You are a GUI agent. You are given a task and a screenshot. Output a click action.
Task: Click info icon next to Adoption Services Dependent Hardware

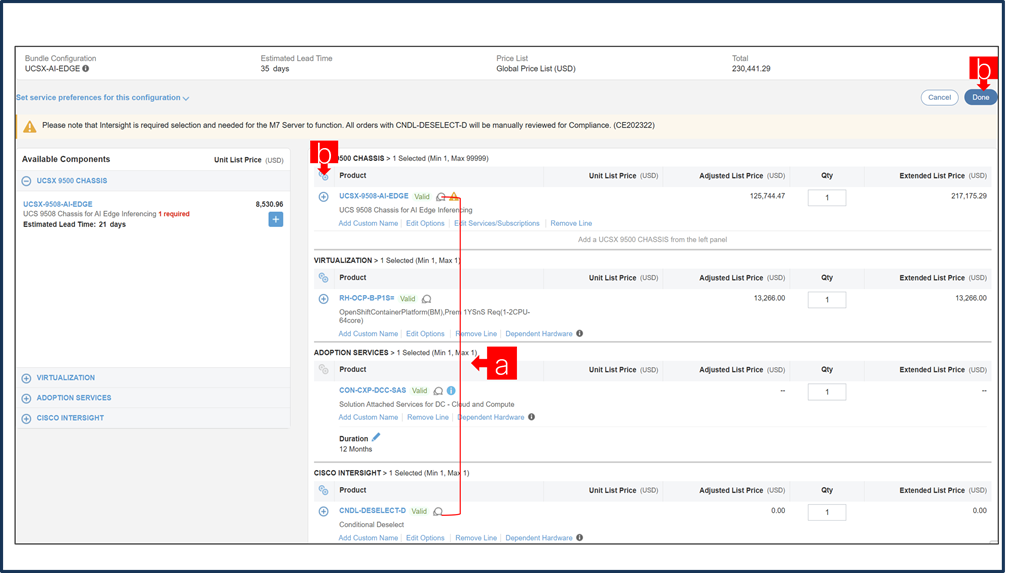click(532, 417)
